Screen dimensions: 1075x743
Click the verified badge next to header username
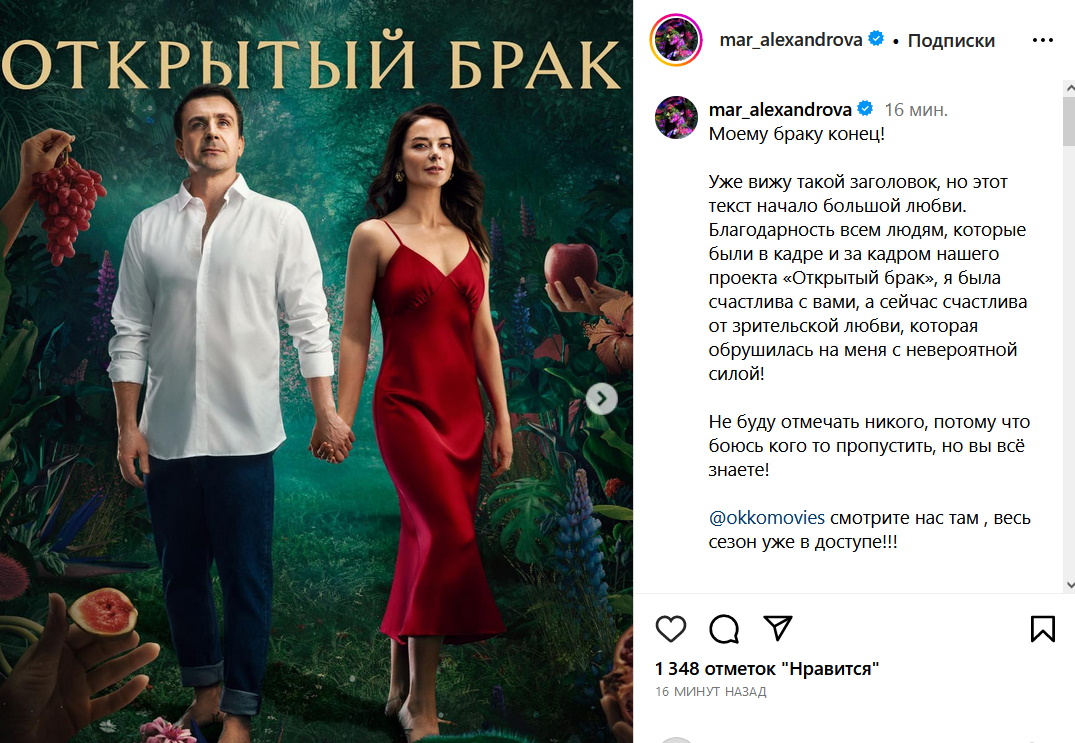875,39
